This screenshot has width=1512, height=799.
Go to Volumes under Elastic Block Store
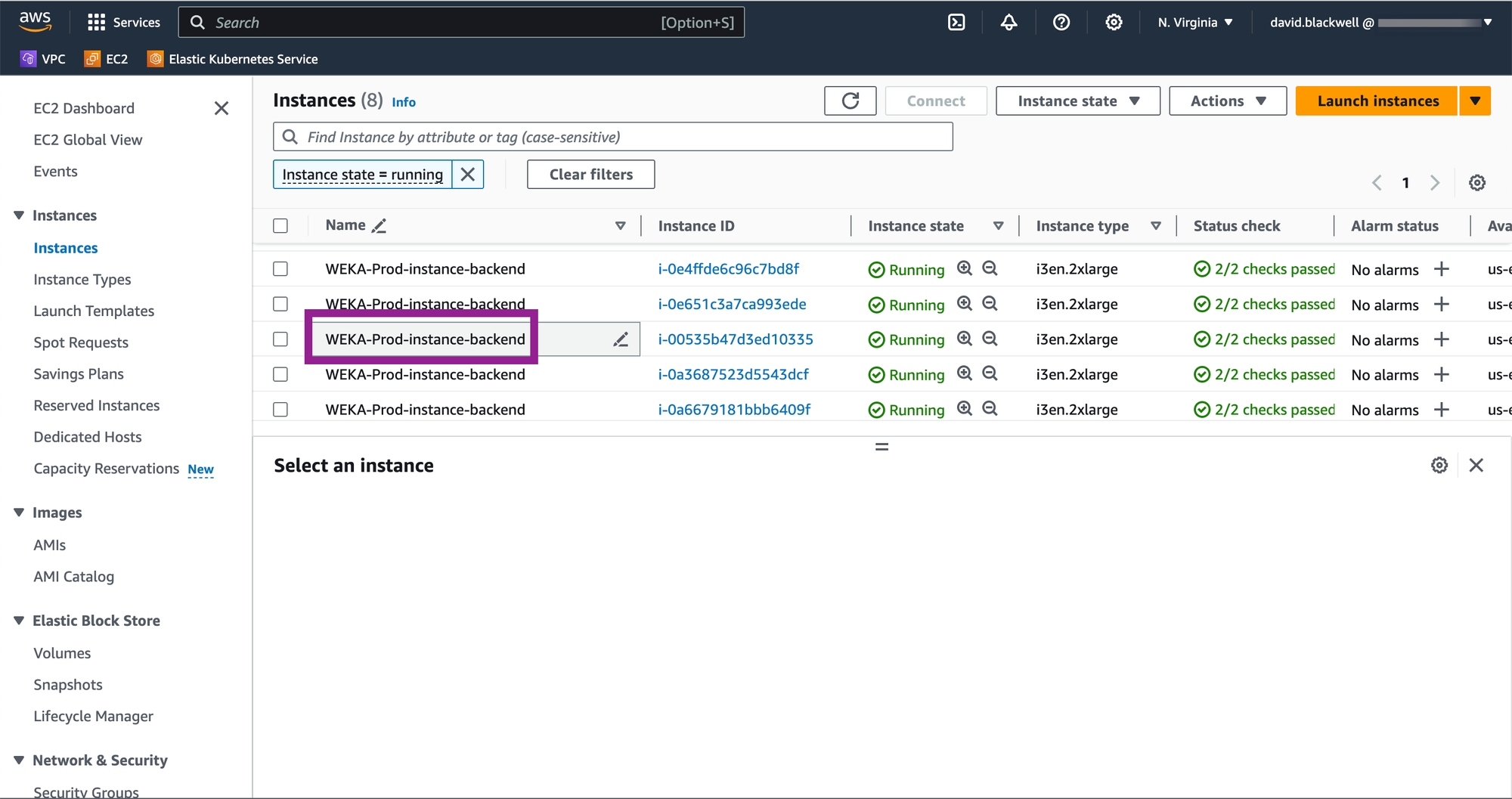[x=62, y=653]
